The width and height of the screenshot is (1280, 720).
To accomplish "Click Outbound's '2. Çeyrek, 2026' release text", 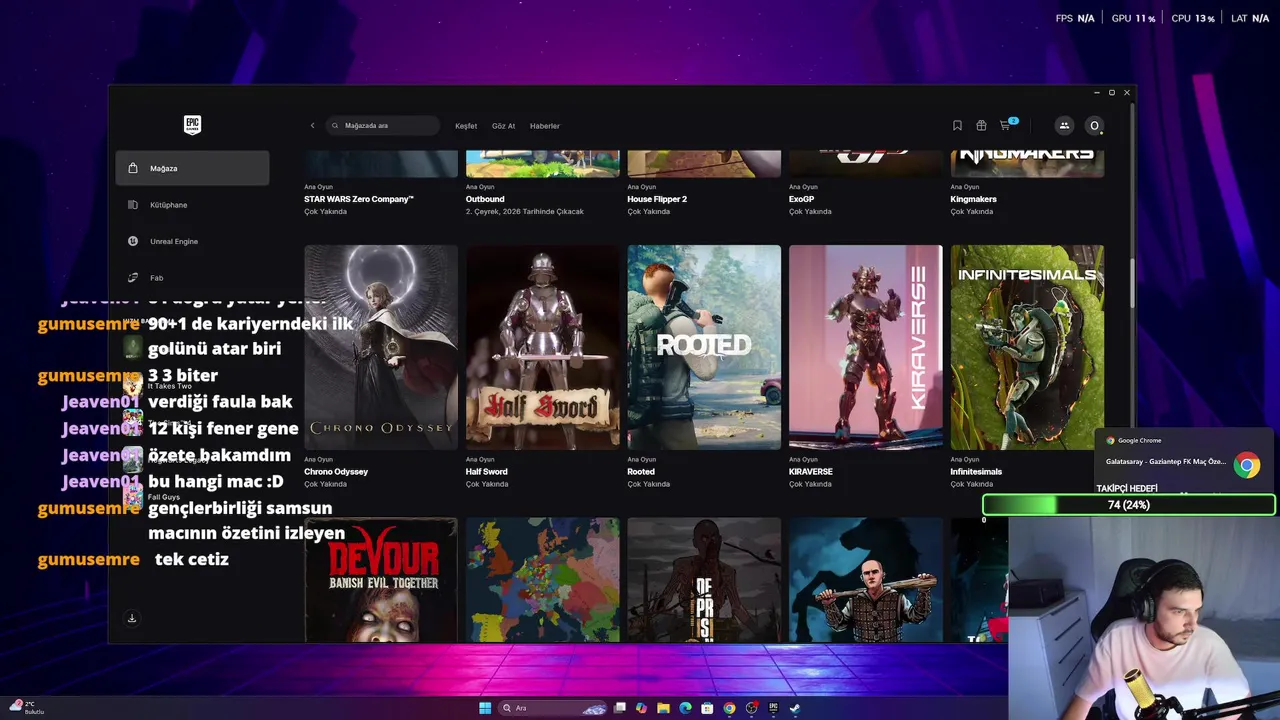I will pos(525,211).
